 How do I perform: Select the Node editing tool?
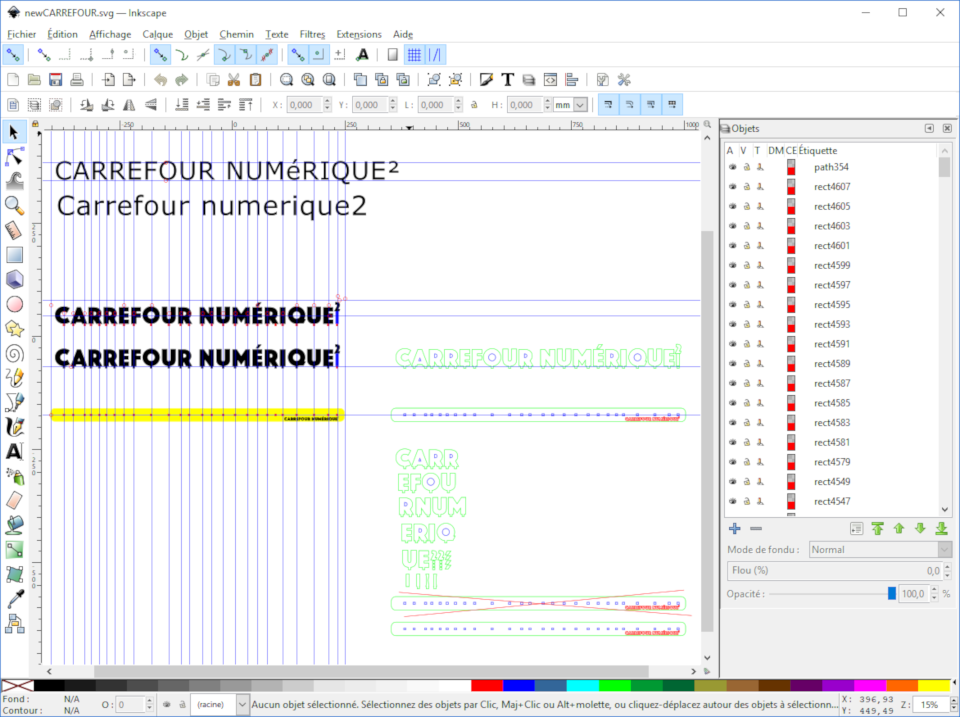coord(14,157)
